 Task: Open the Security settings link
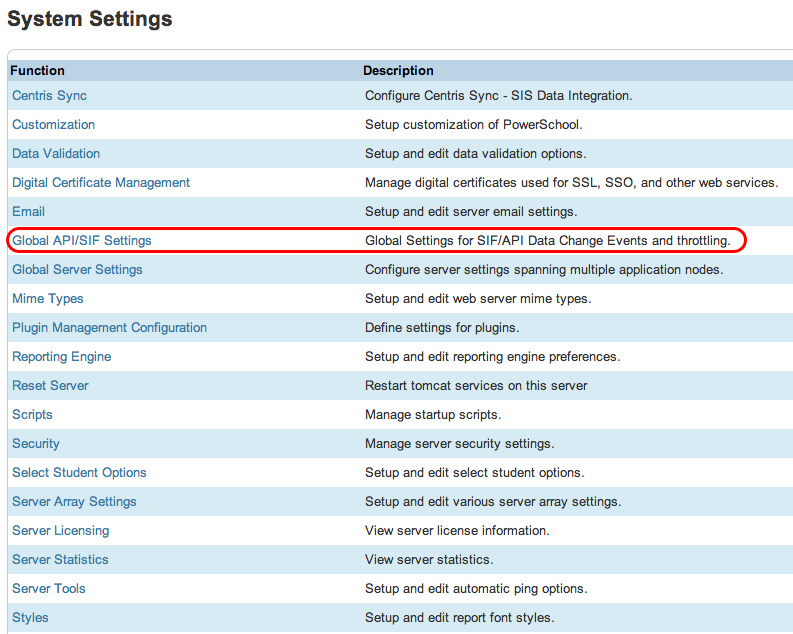click(x=36, y=444)
